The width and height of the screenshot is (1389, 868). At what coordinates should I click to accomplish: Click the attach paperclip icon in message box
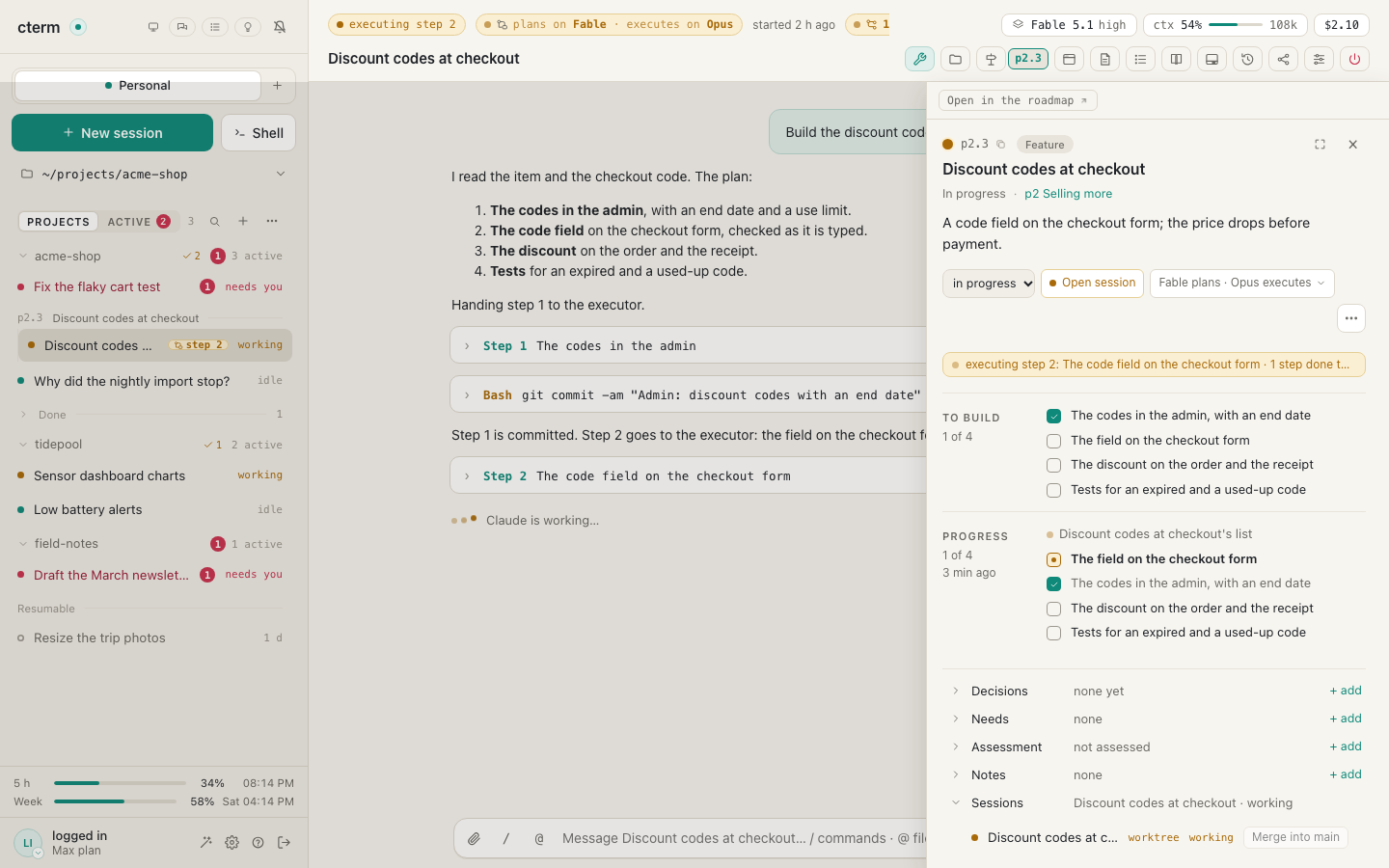[x=474, y=839]
